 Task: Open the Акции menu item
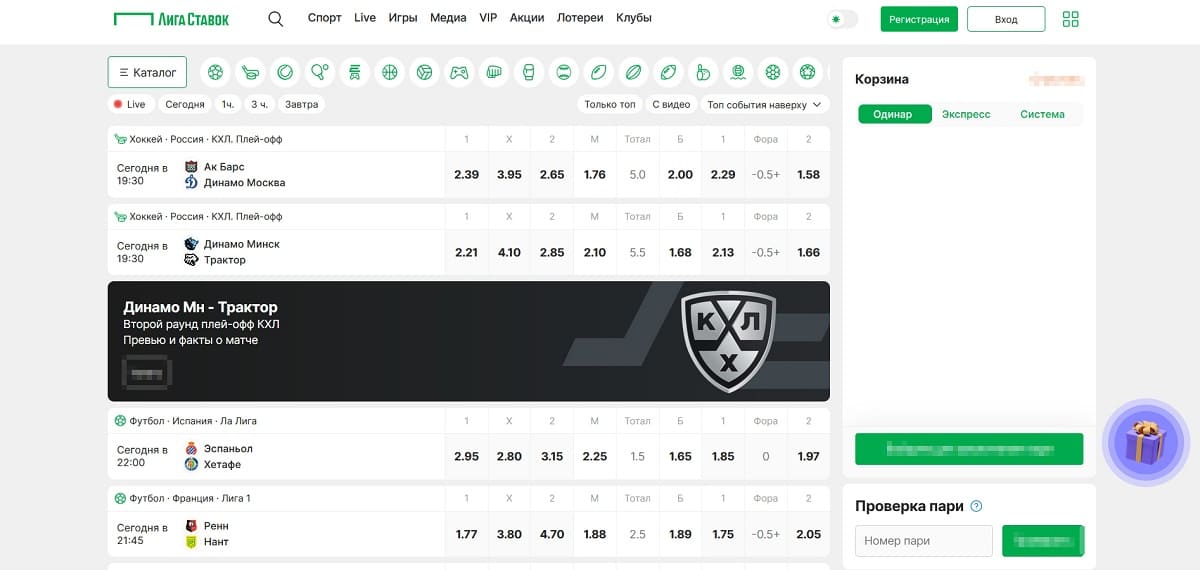[527, 18]
